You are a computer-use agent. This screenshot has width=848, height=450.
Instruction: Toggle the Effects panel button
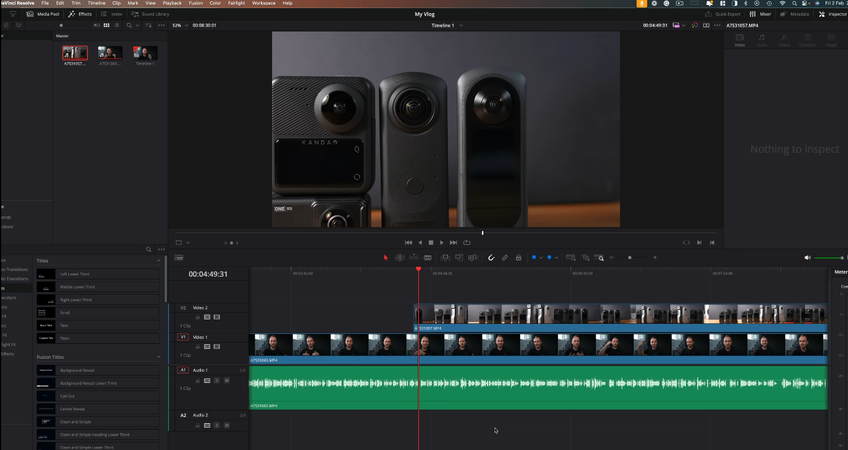(80, 14)
